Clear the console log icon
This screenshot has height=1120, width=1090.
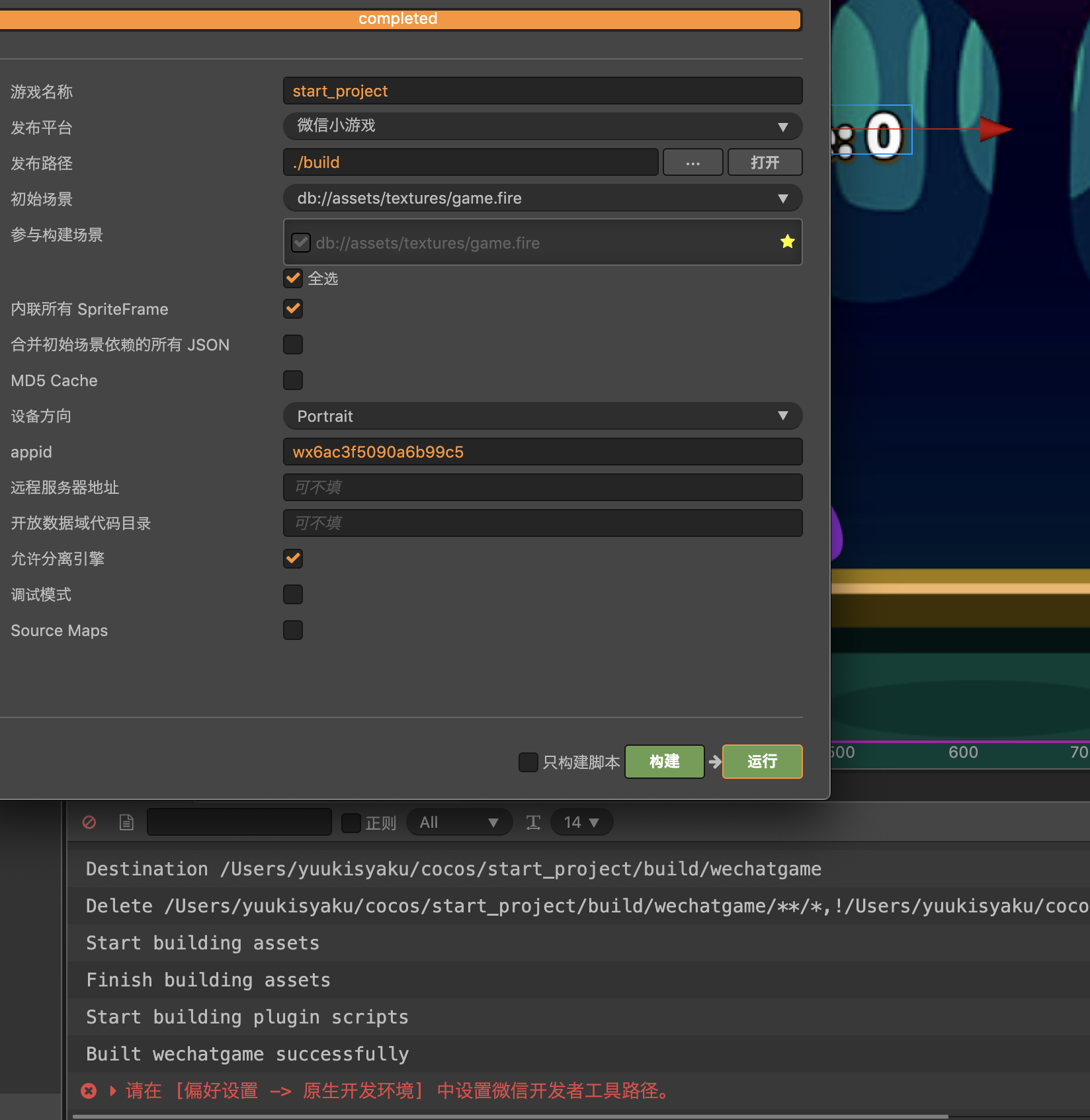coord(89,822)
